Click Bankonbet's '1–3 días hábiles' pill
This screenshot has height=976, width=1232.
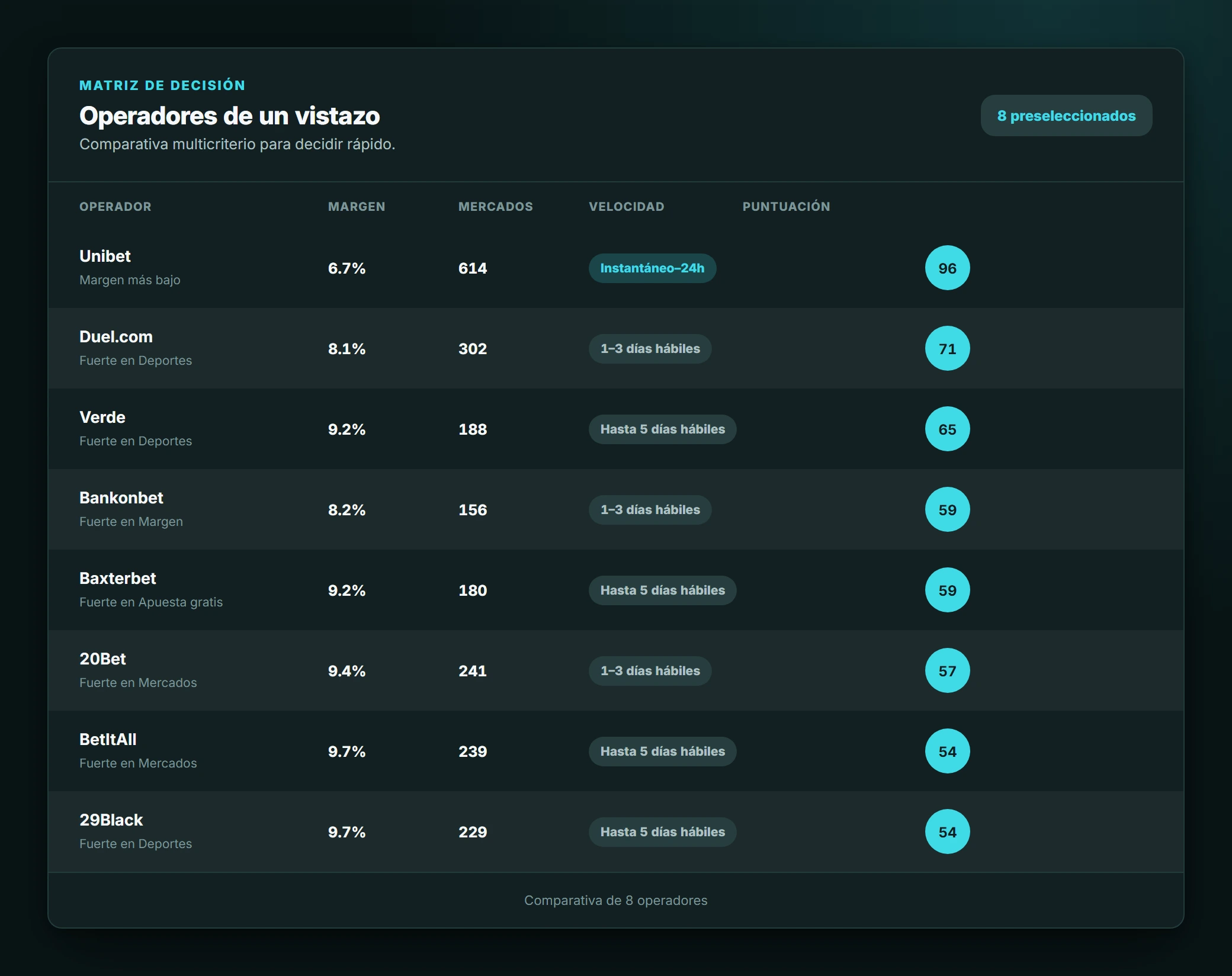(650, 510)
